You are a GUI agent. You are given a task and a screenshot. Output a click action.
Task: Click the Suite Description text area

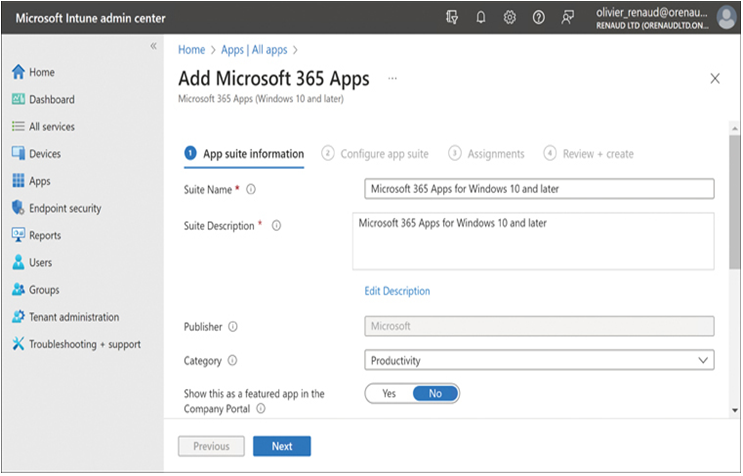[533, 242]
